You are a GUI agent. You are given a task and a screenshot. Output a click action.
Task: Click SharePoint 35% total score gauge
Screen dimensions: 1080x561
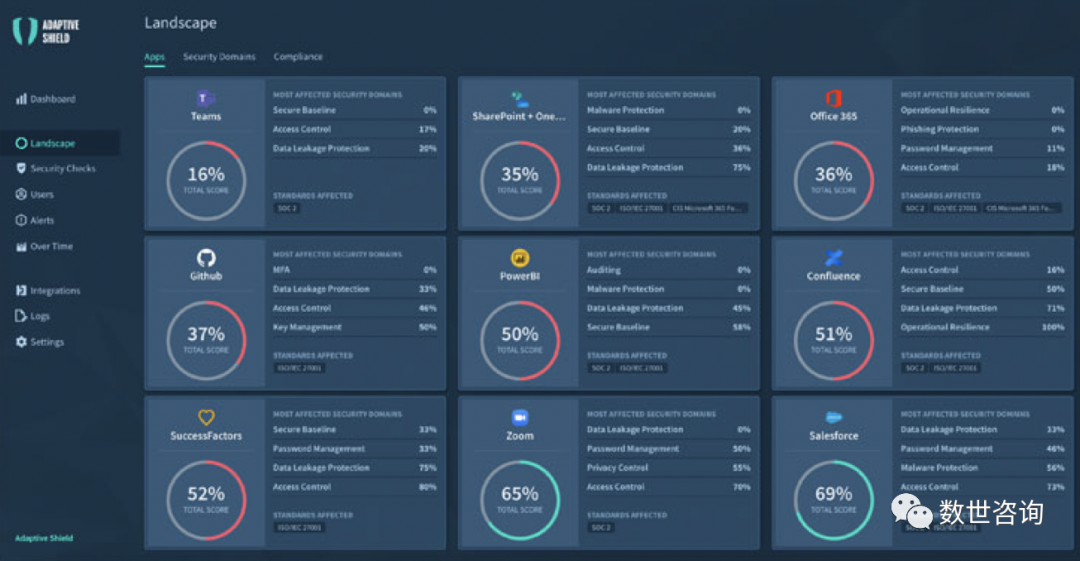coord(520,181)
